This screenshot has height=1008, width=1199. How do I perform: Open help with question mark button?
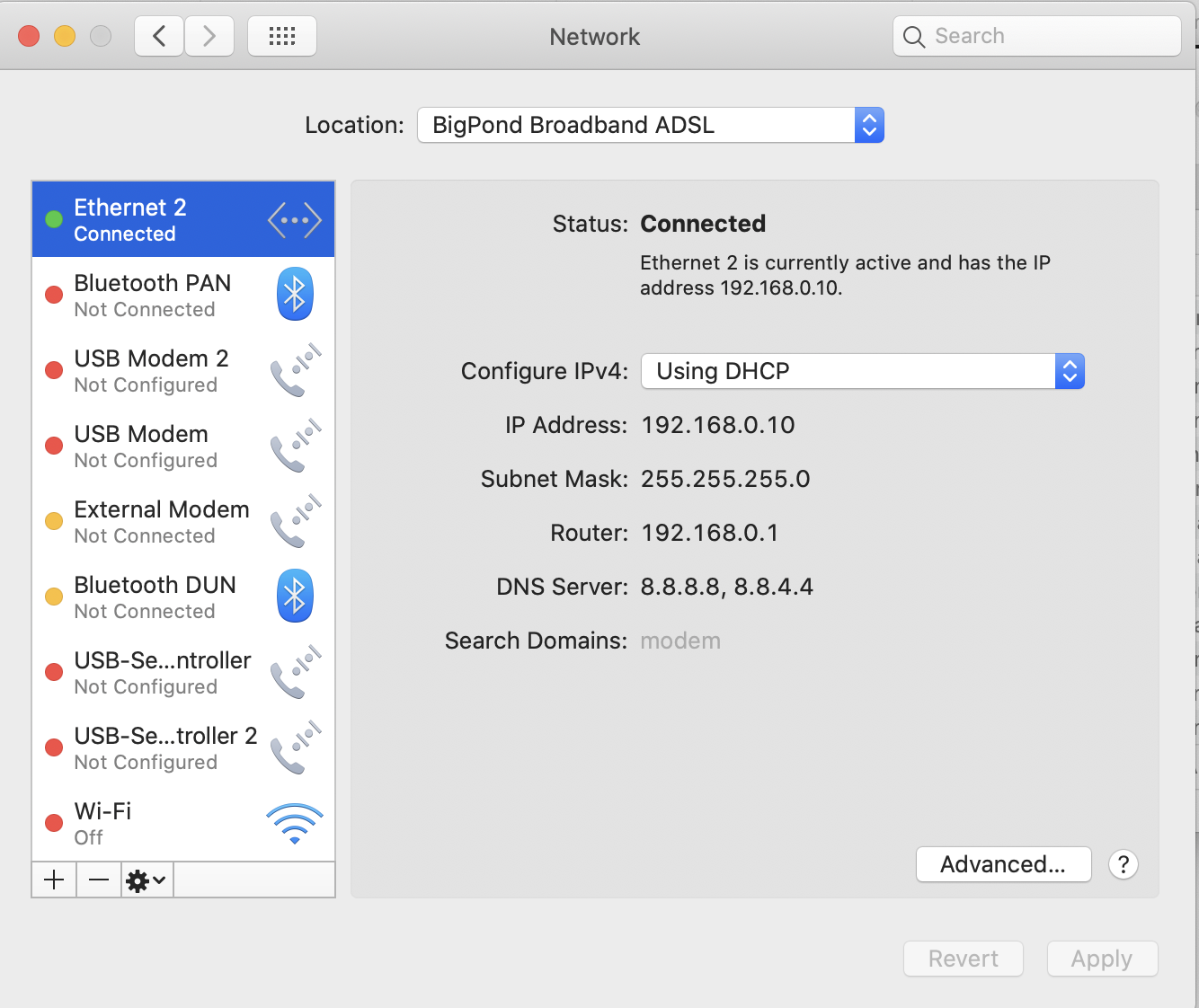(1124, 864)
